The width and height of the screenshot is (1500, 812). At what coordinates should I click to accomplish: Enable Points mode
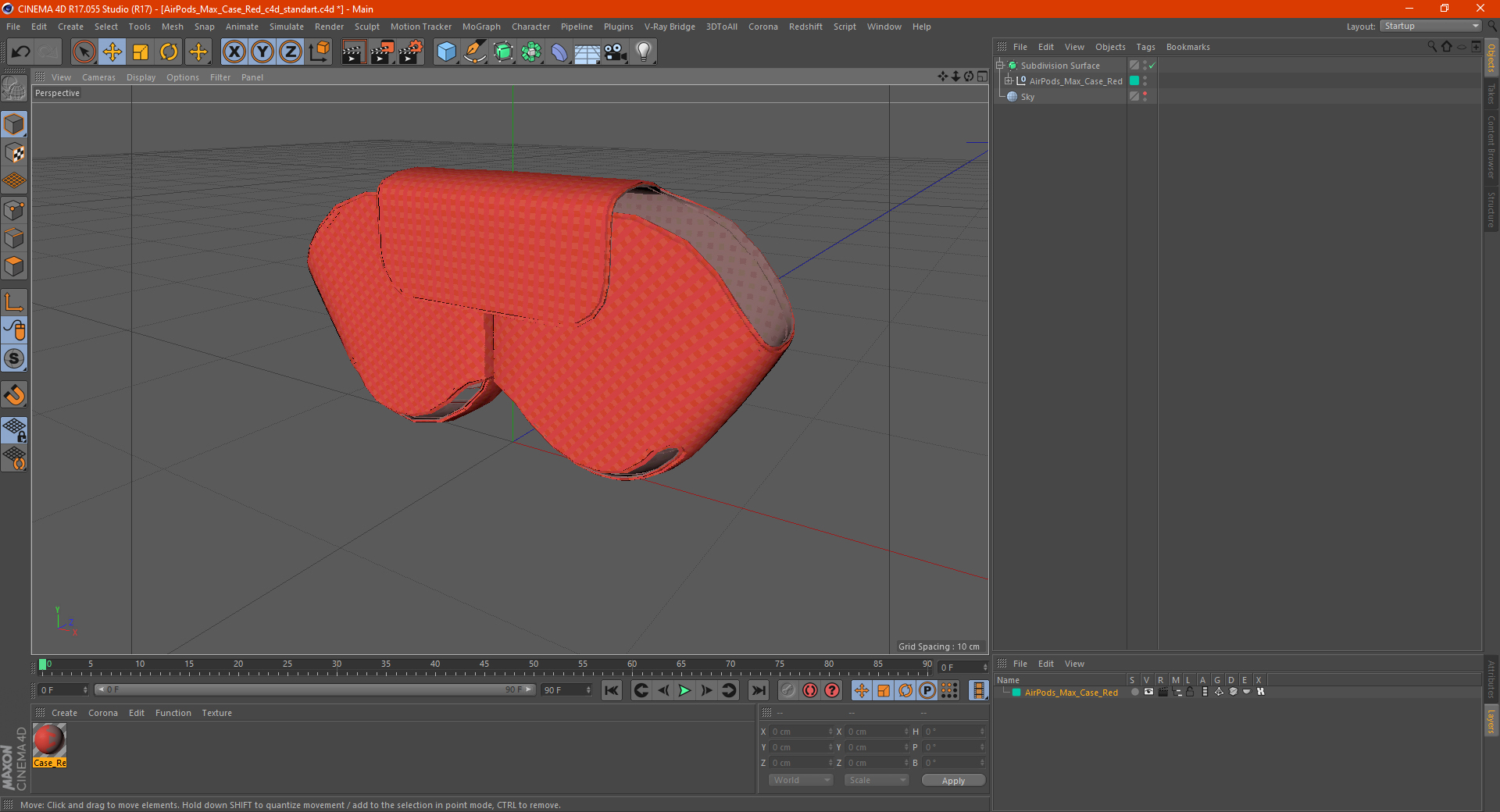click(15, 210)
